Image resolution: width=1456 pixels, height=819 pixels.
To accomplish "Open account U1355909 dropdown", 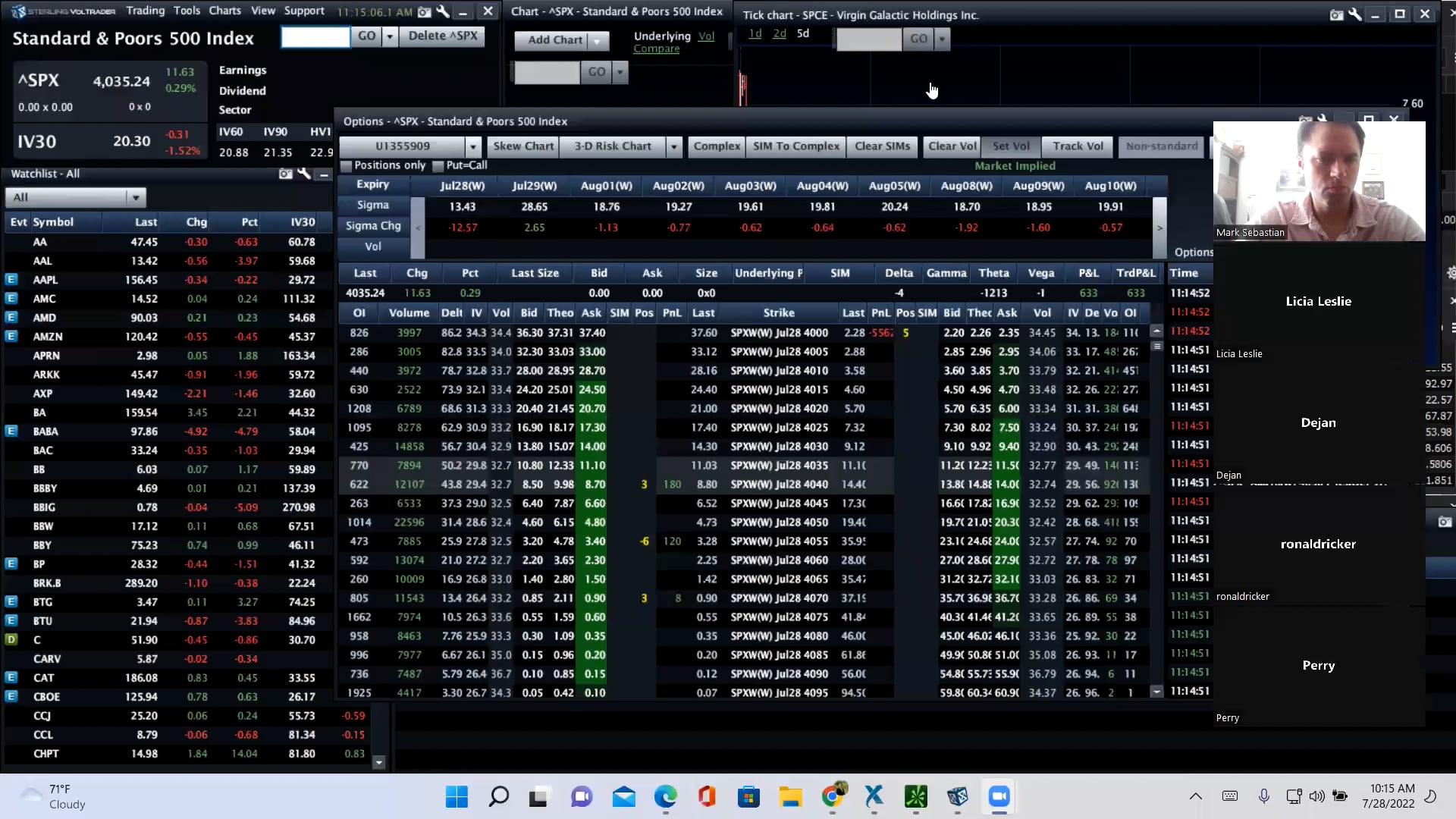I will pyautogui.click(x=473, y=146).
